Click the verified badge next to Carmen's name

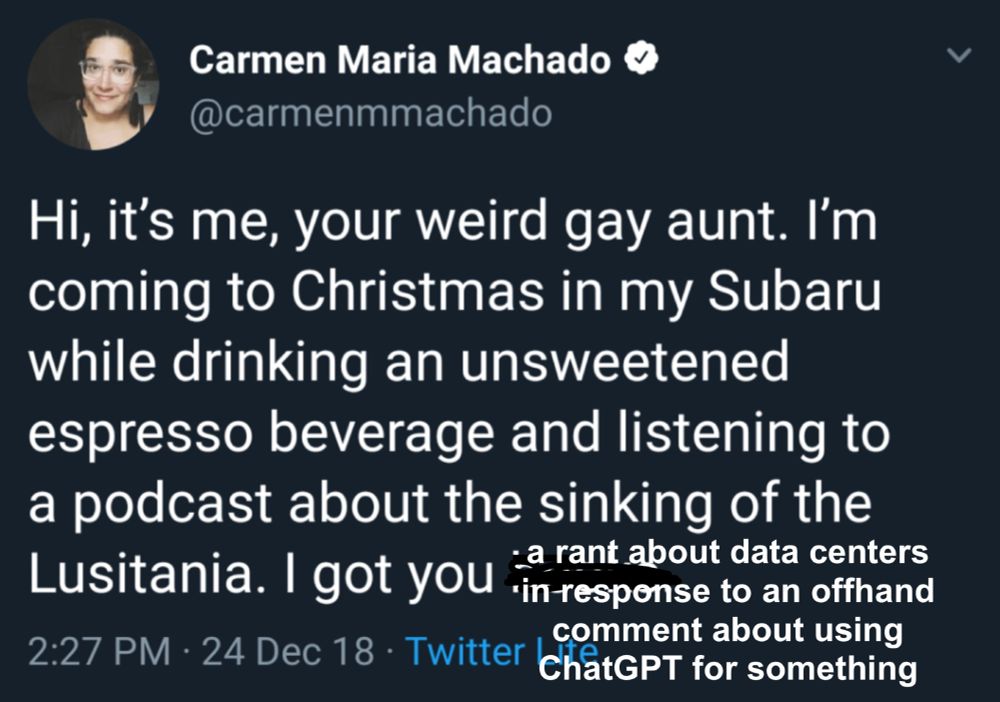pos(641,59)
